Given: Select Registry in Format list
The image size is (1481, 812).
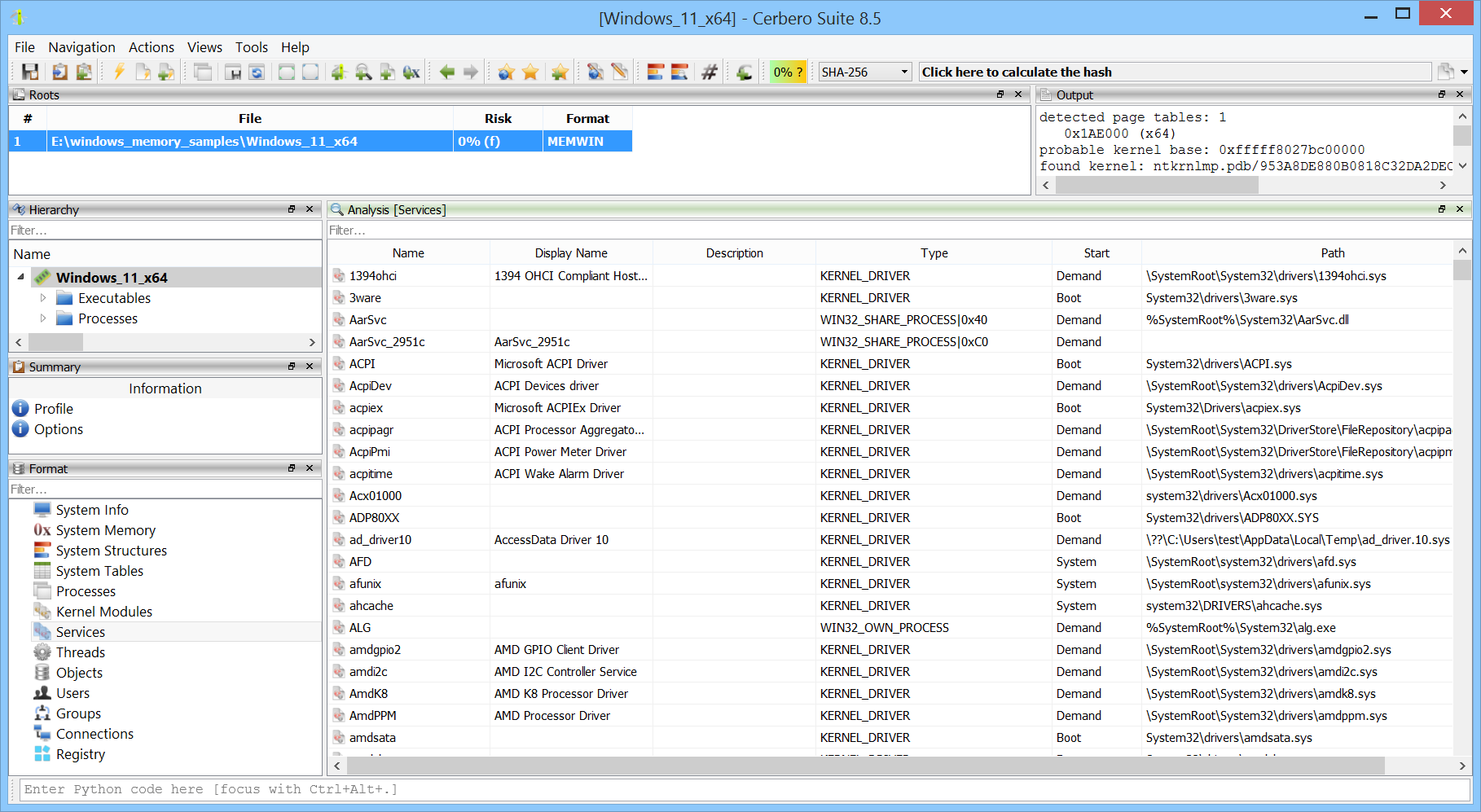Looking at the screenshot, I should [80, 754].
